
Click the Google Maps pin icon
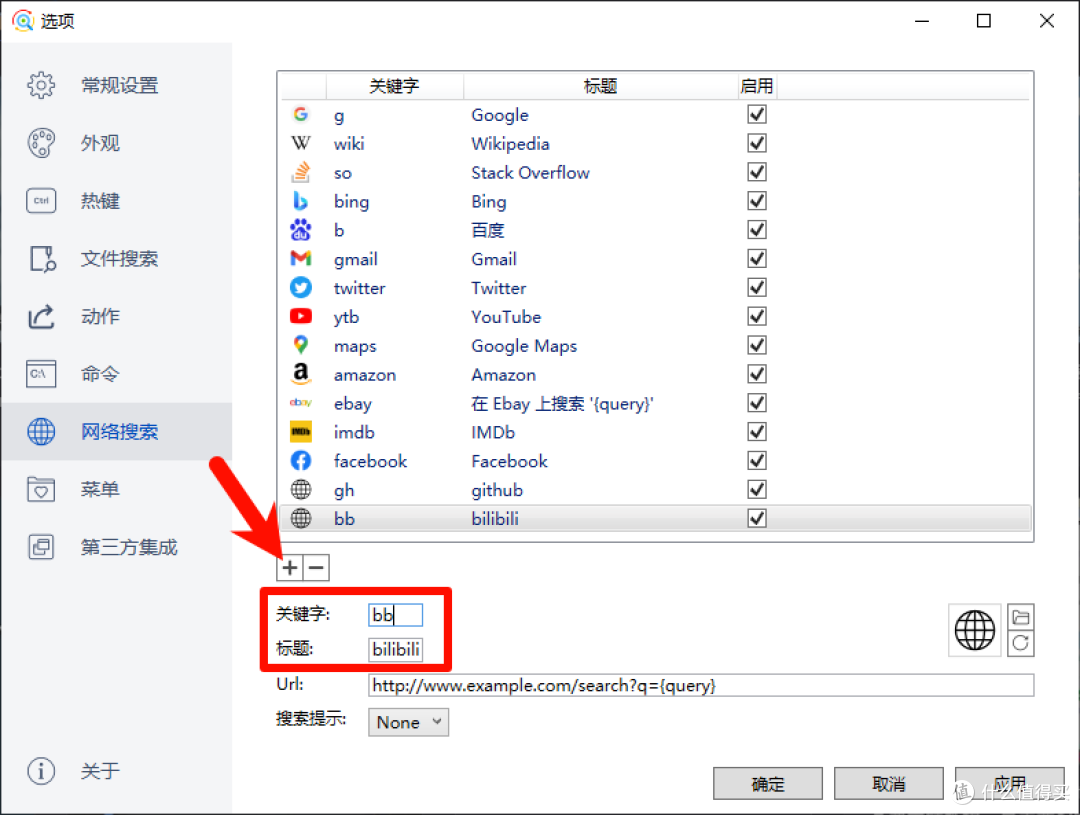point(301,345)
